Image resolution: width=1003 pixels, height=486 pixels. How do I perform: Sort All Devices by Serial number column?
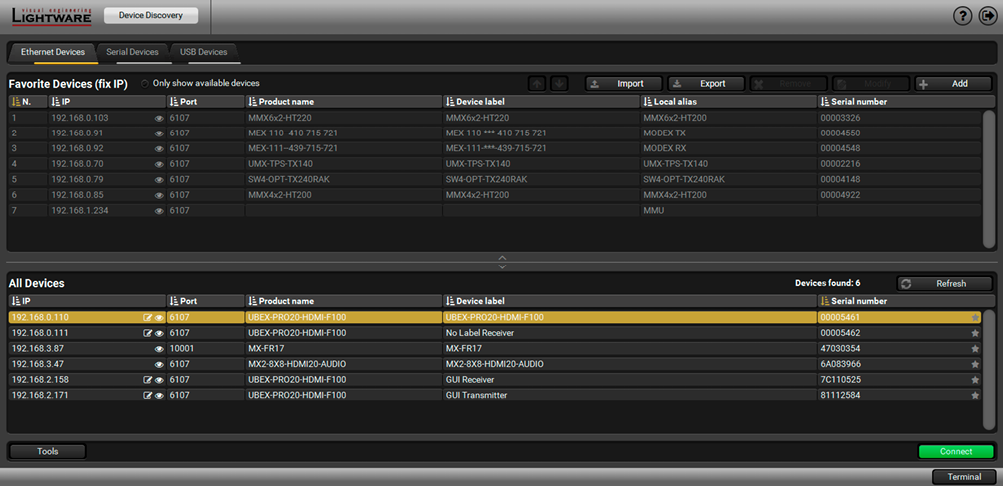(862, 301)
